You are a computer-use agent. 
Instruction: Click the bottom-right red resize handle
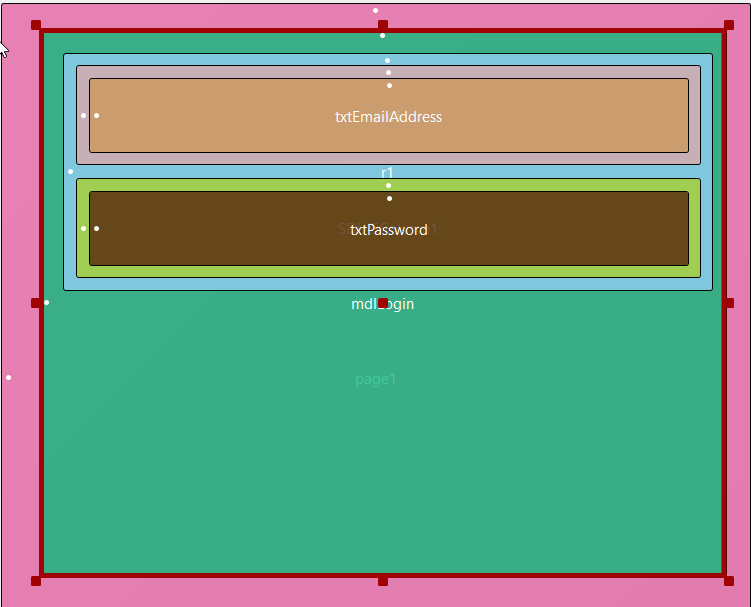point(729,581)
